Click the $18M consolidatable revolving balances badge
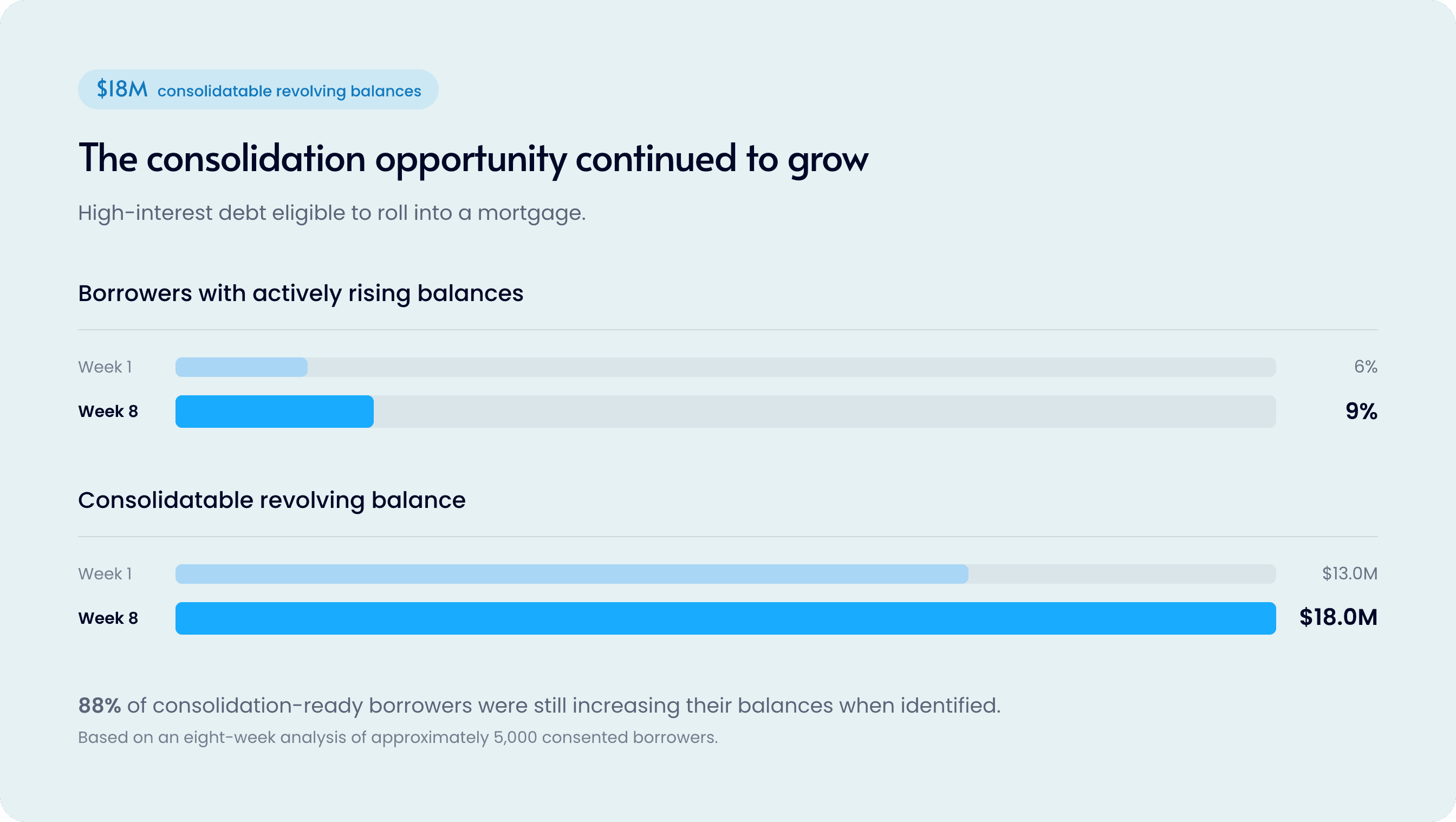This screenshot has height=822, width=1456. pyautogui.click(x=258, y=89)
